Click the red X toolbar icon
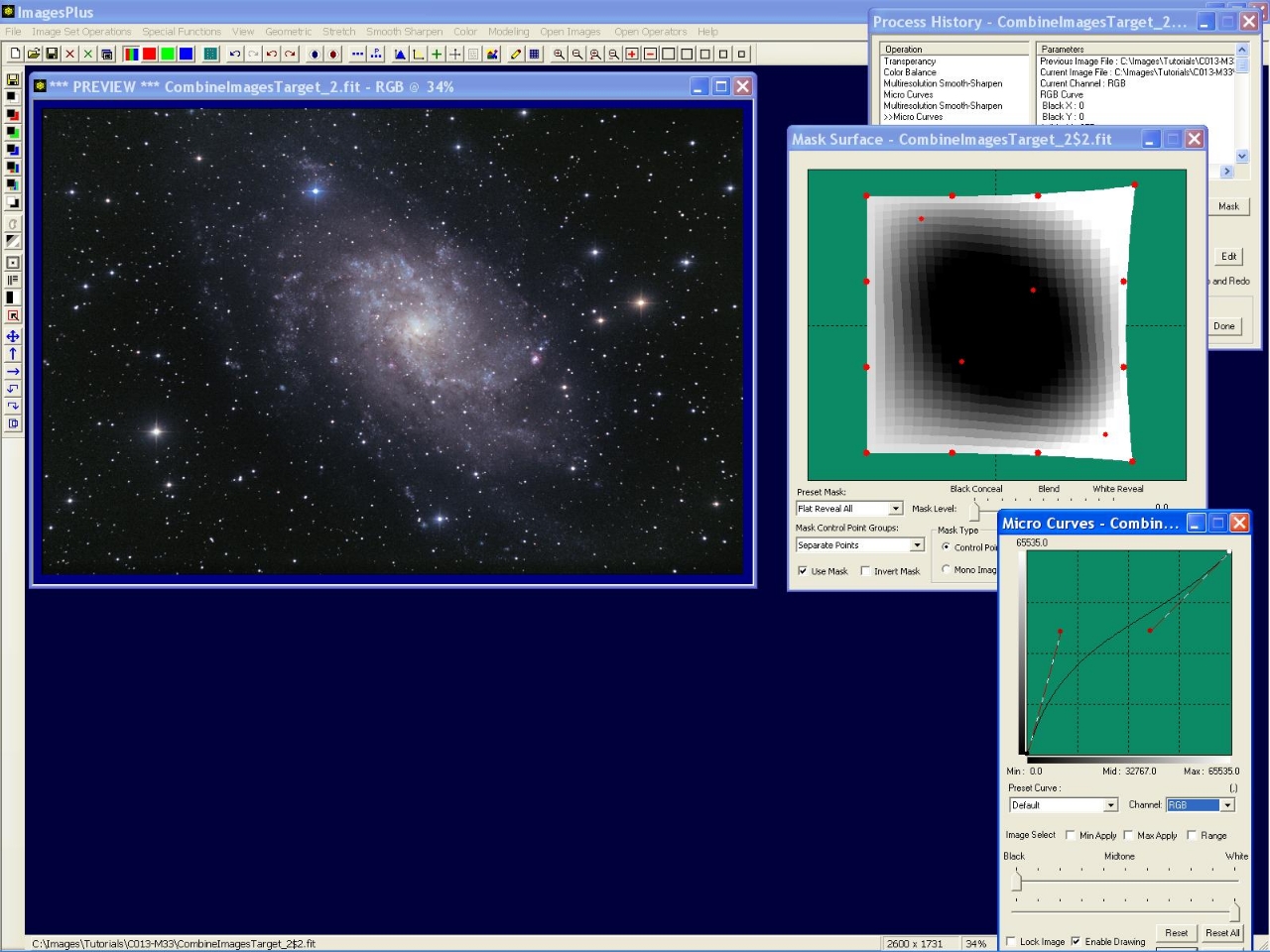The height and width of the screenshot is (952, 1270). click(x=69, y=55)
